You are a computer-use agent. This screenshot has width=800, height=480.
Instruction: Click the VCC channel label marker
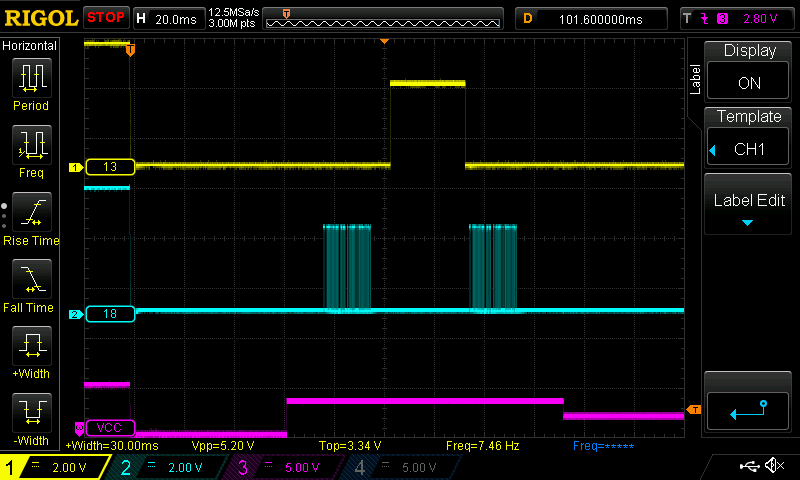point(108,427)
